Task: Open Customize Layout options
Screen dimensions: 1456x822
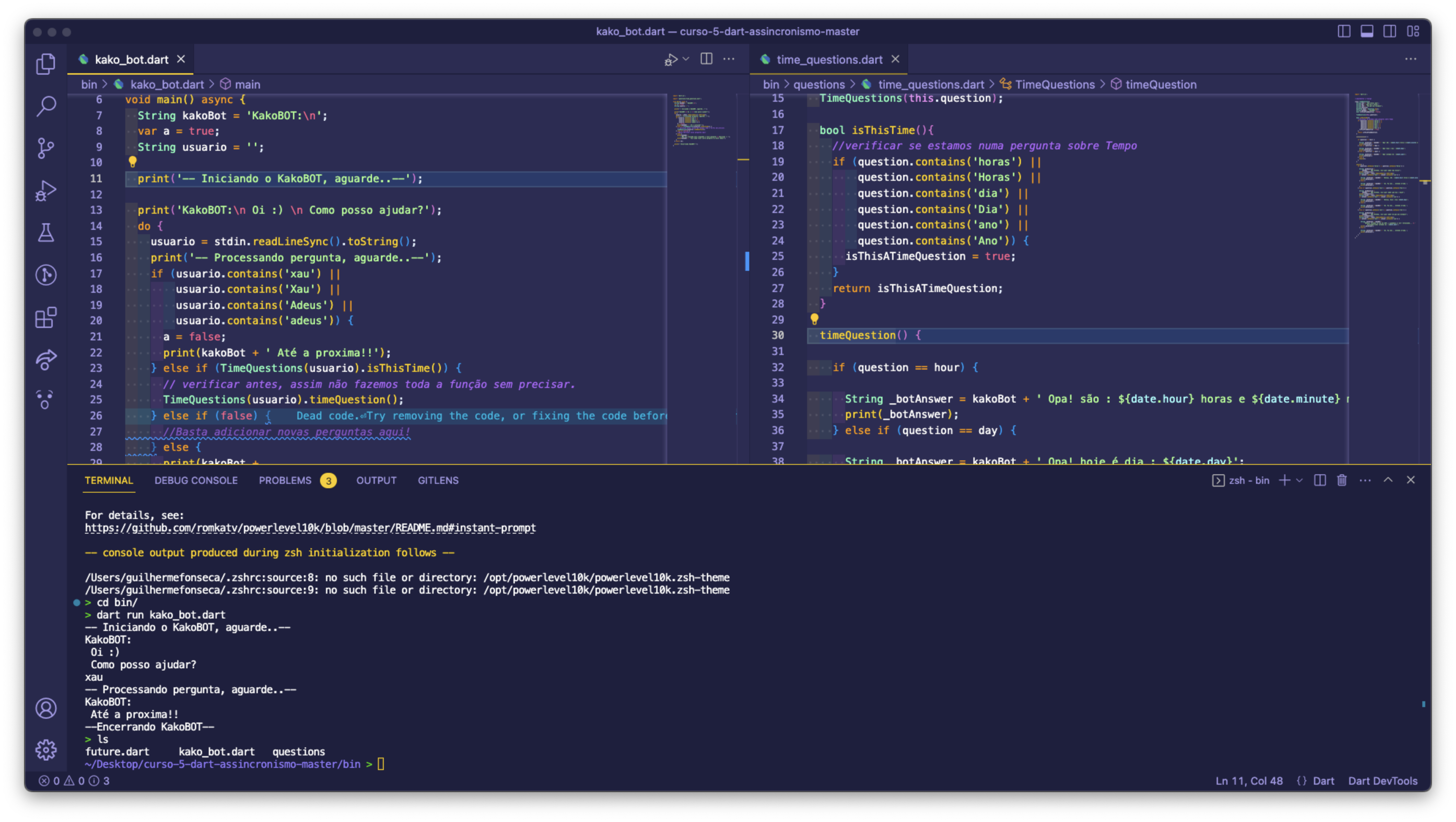Action: coord(1413,31)
